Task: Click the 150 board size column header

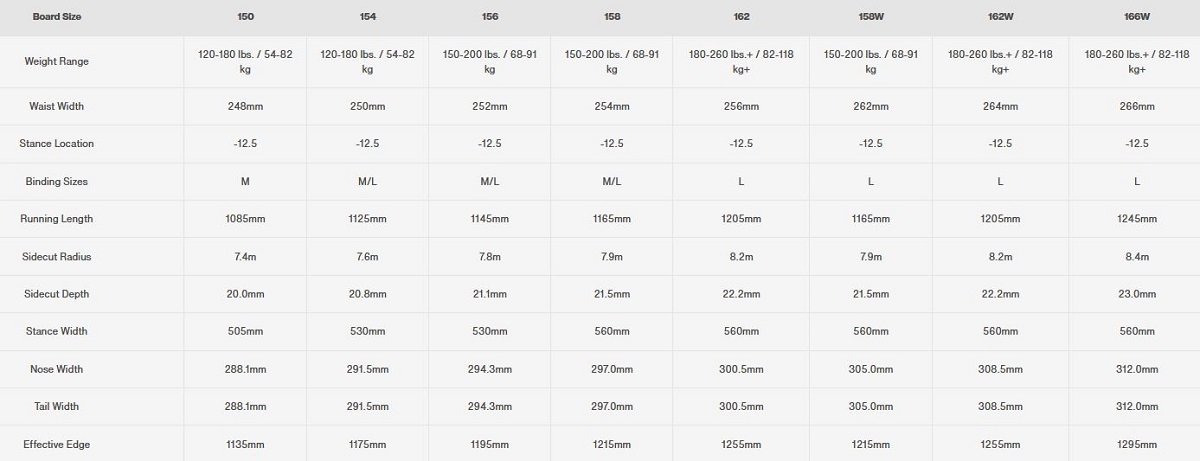Action: click(245, 17)
